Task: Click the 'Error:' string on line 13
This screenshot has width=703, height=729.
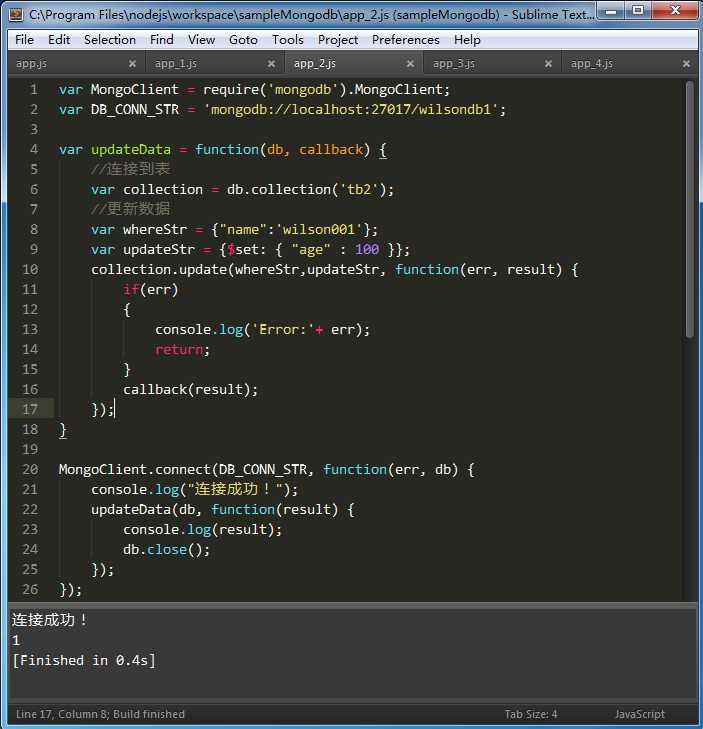Action: coord(283,329)
